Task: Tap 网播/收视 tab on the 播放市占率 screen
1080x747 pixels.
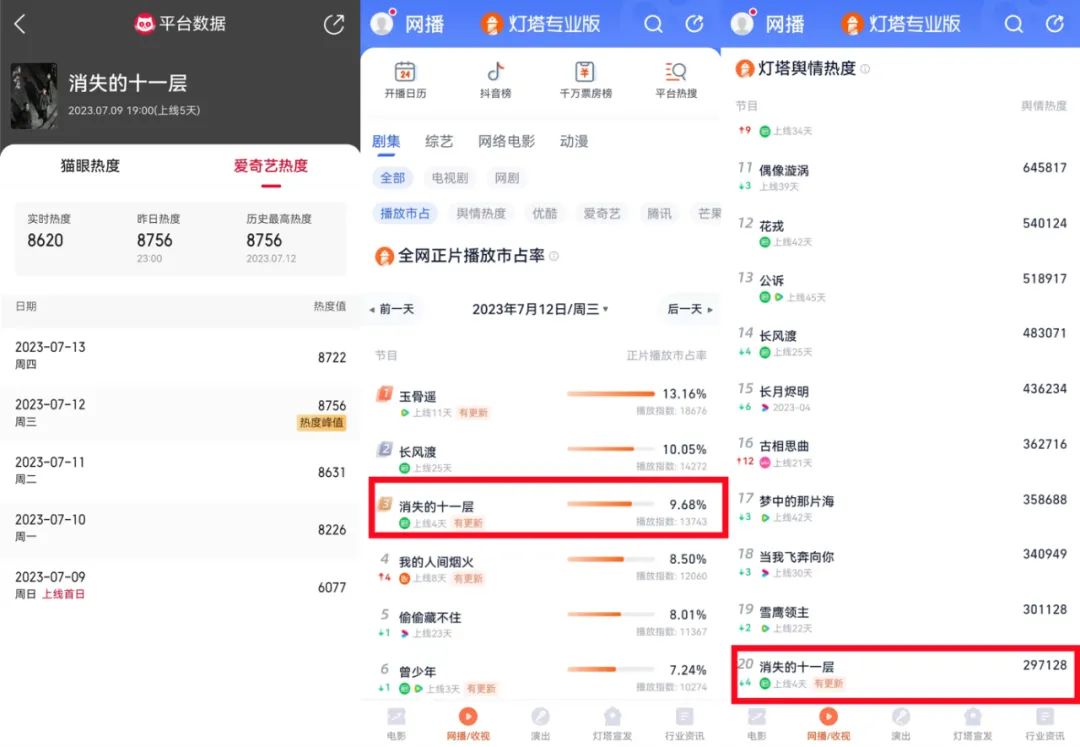Action: pyautogui.click(x=468, y=724)
